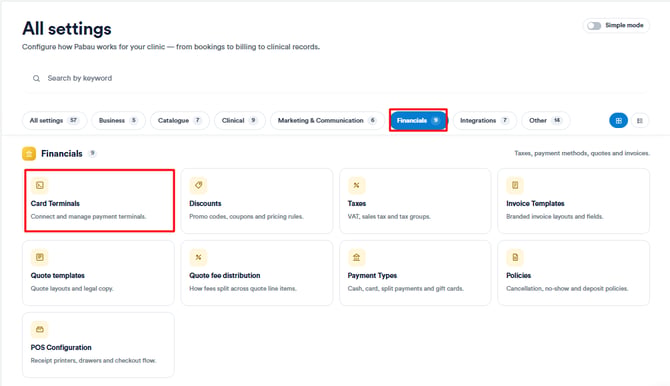670x386 pixels.
Task: Switch to the Other tab
Action: 546,121
